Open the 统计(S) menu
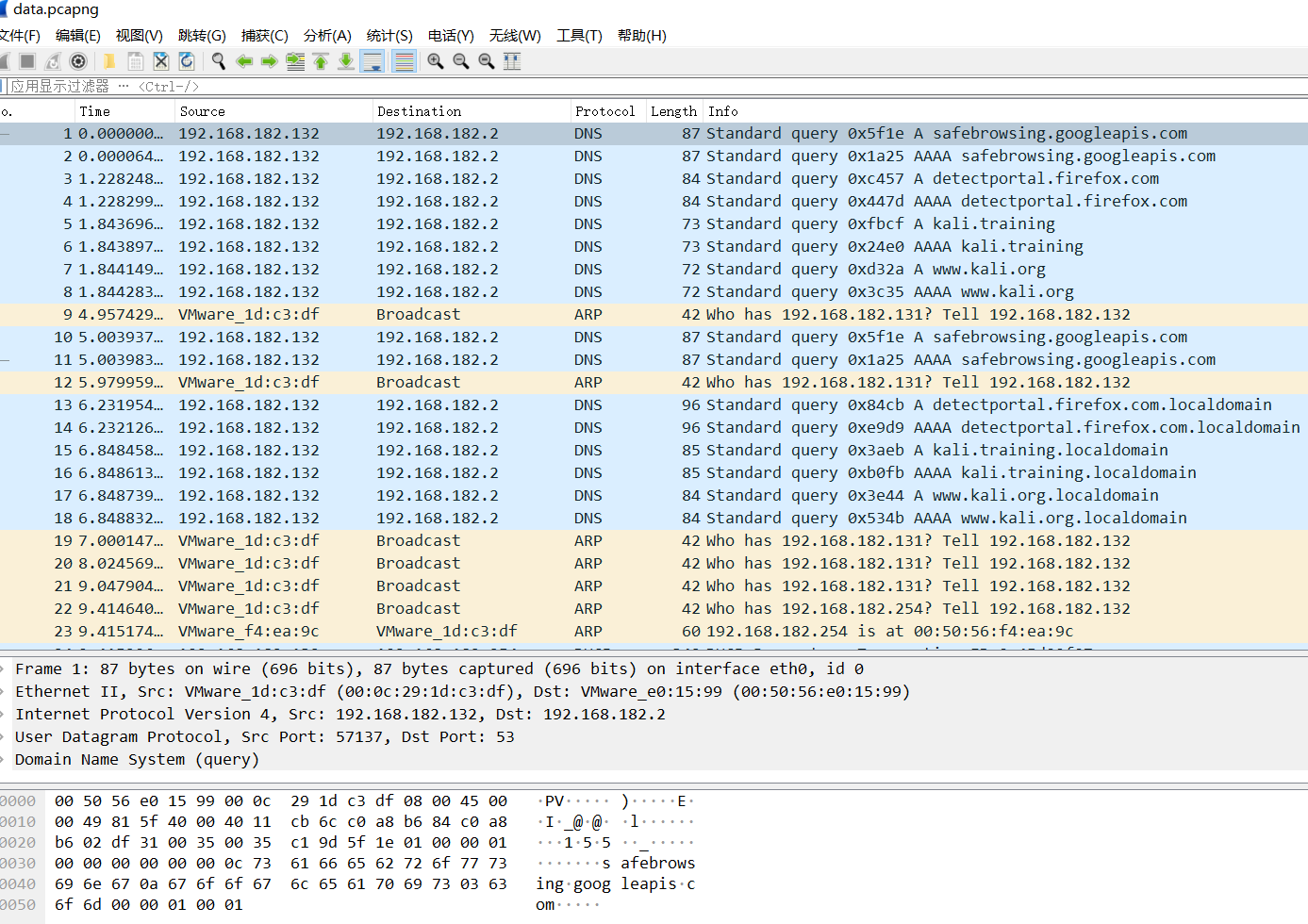 coord(389,36)
